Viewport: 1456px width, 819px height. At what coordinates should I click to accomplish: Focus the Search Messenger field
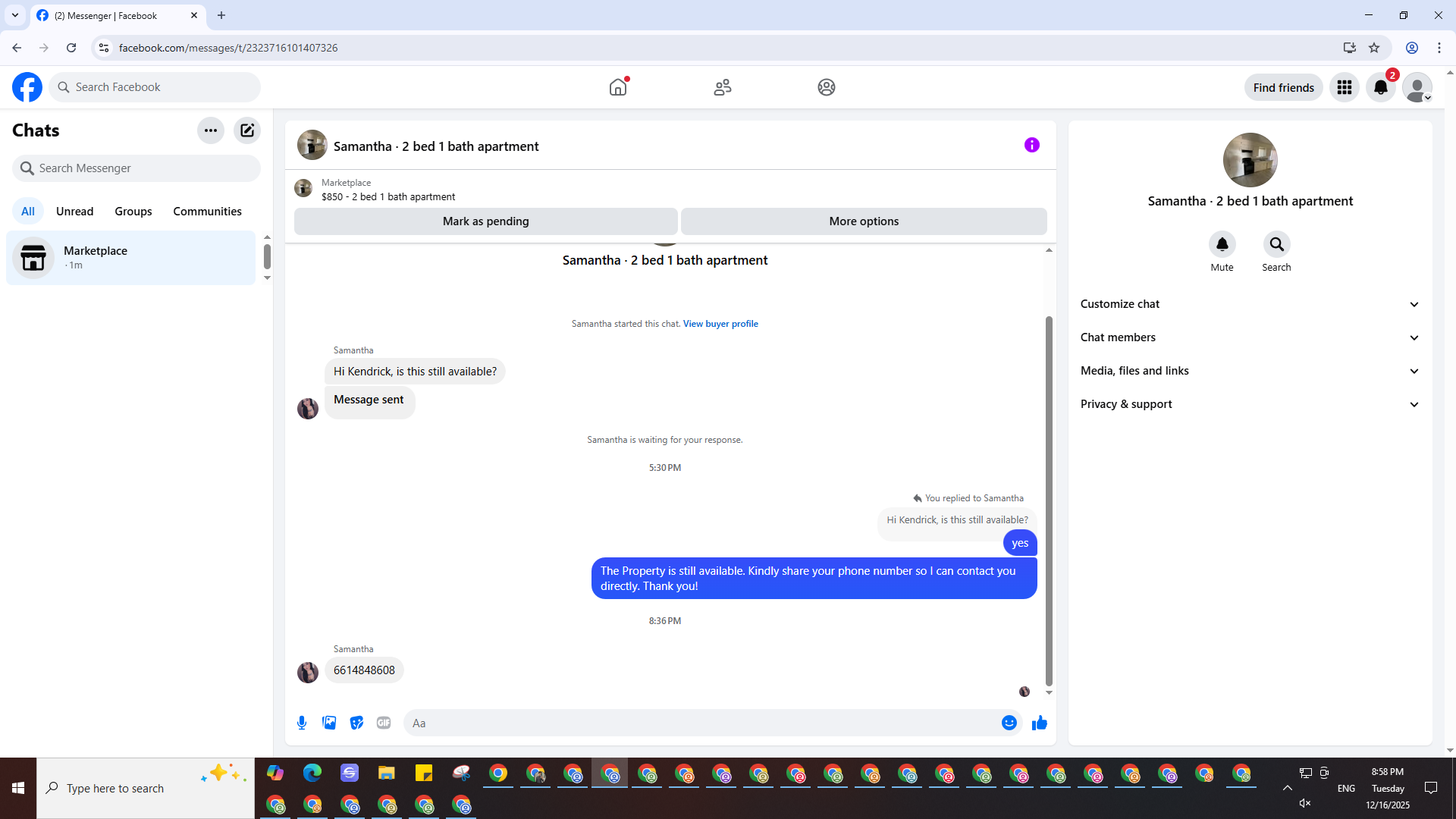tap(136, 168)
